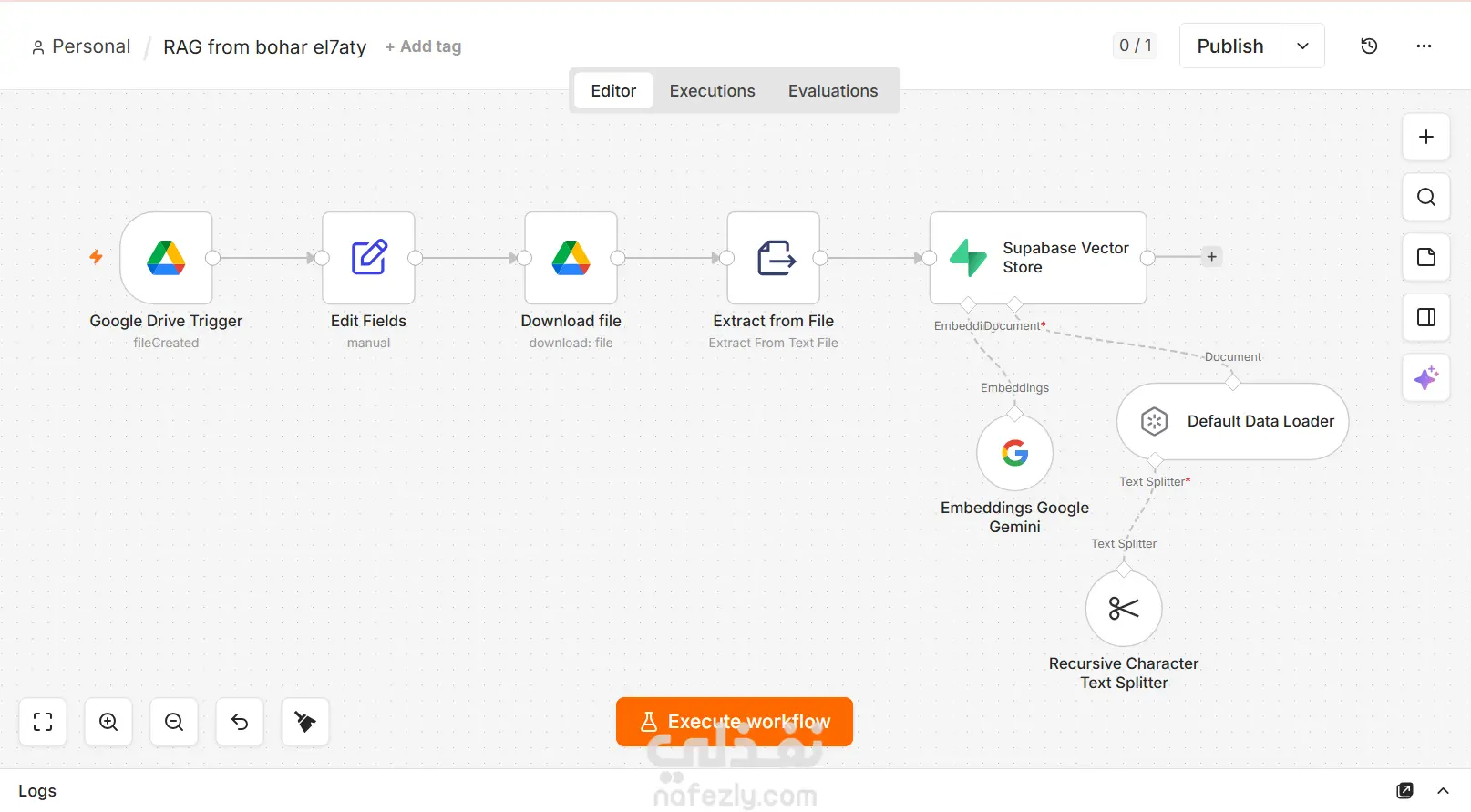1471x812 pixels.
Task: Click the workflow name RAG from bohar el7aty
Action: coord(264,46)
